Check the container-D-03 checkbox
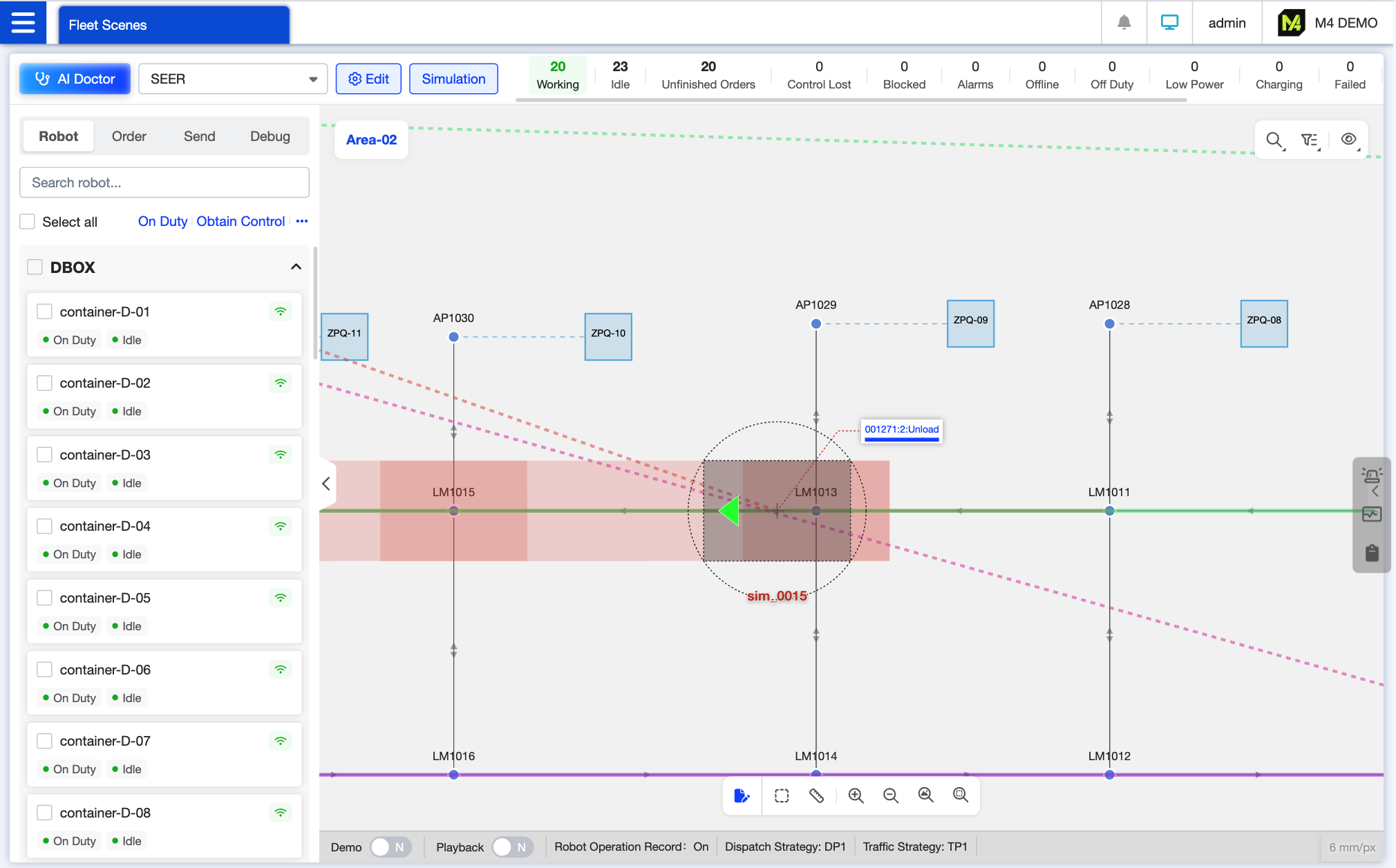1396x868 pixels. pos(45,454)
